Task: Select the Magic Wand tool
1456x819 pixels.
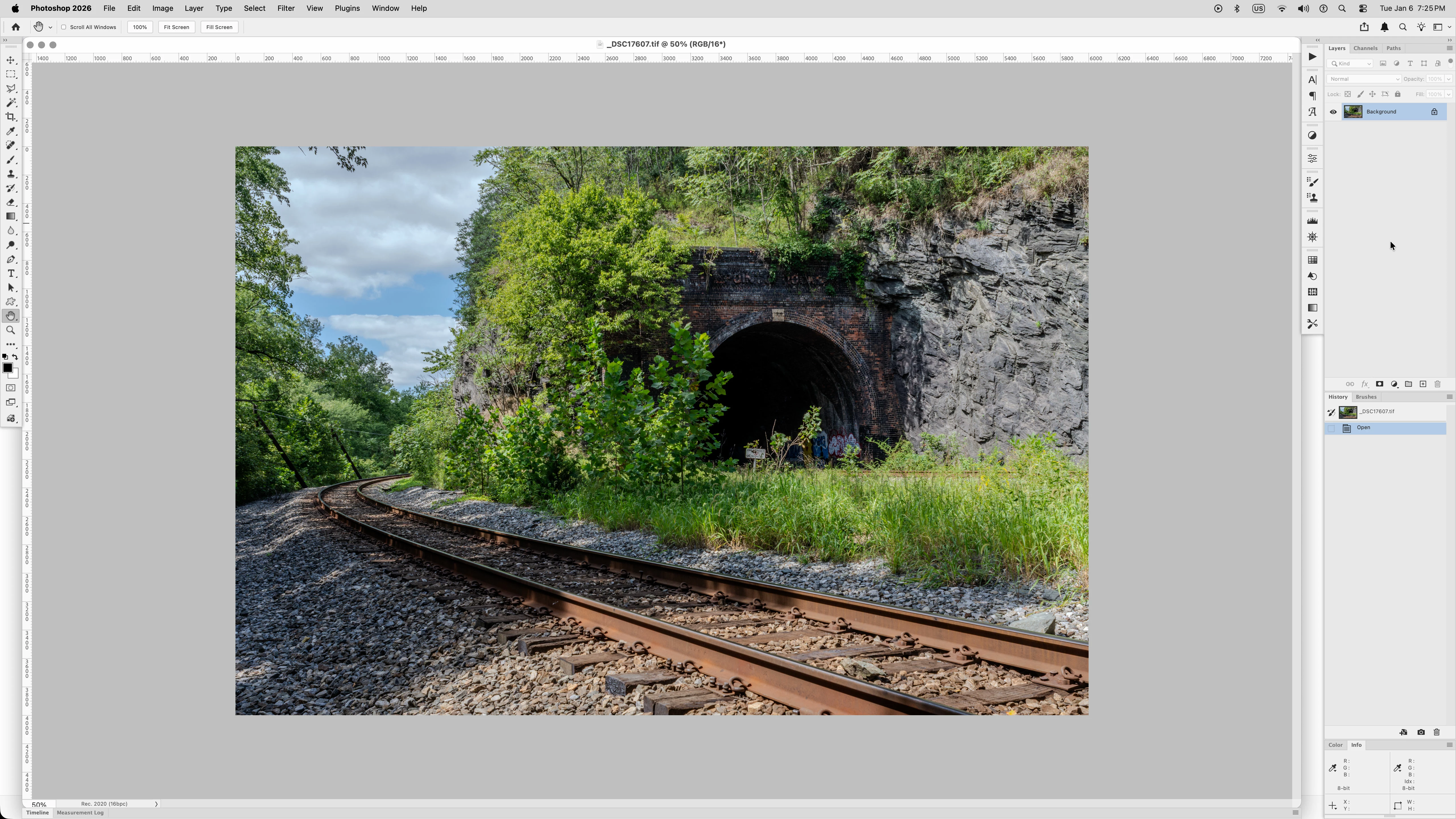Action: click(x=11, y=102)
